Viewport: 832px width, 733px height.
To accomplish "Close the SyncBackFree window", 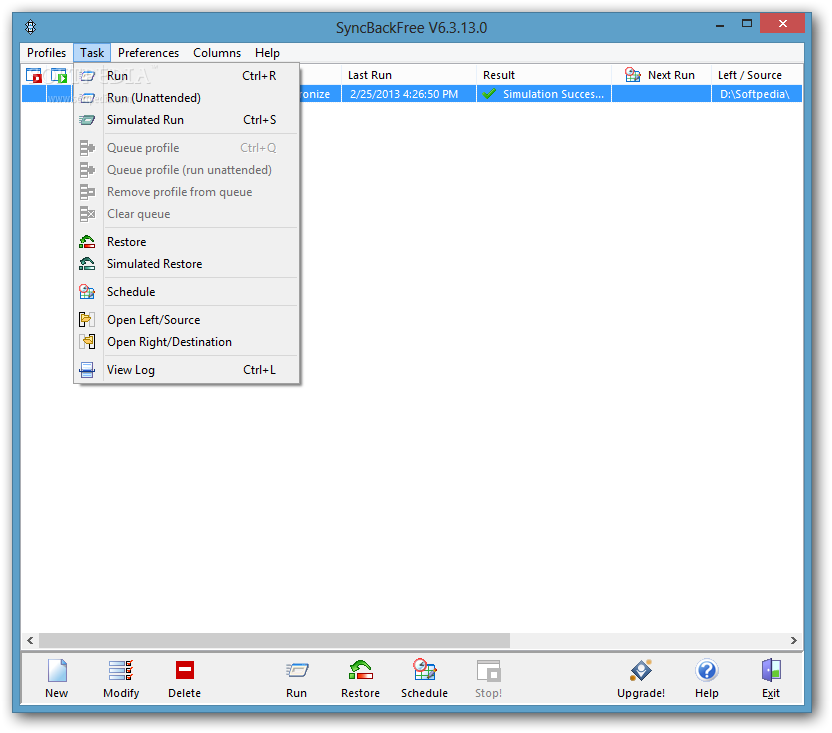I will (x=783, y=23).
